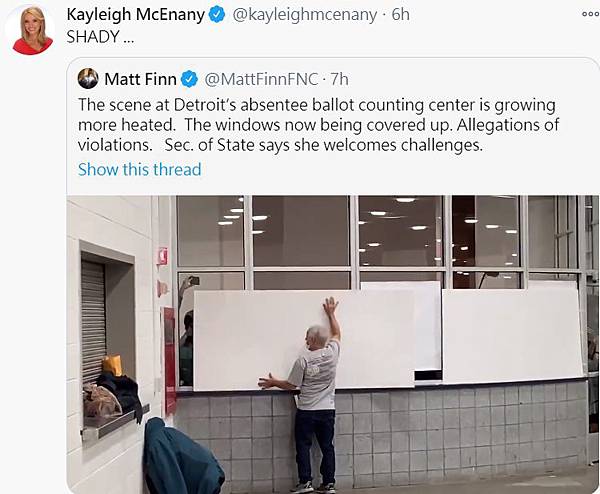
Task: Click the @kayleighmcenany handle
Action: 308,14
